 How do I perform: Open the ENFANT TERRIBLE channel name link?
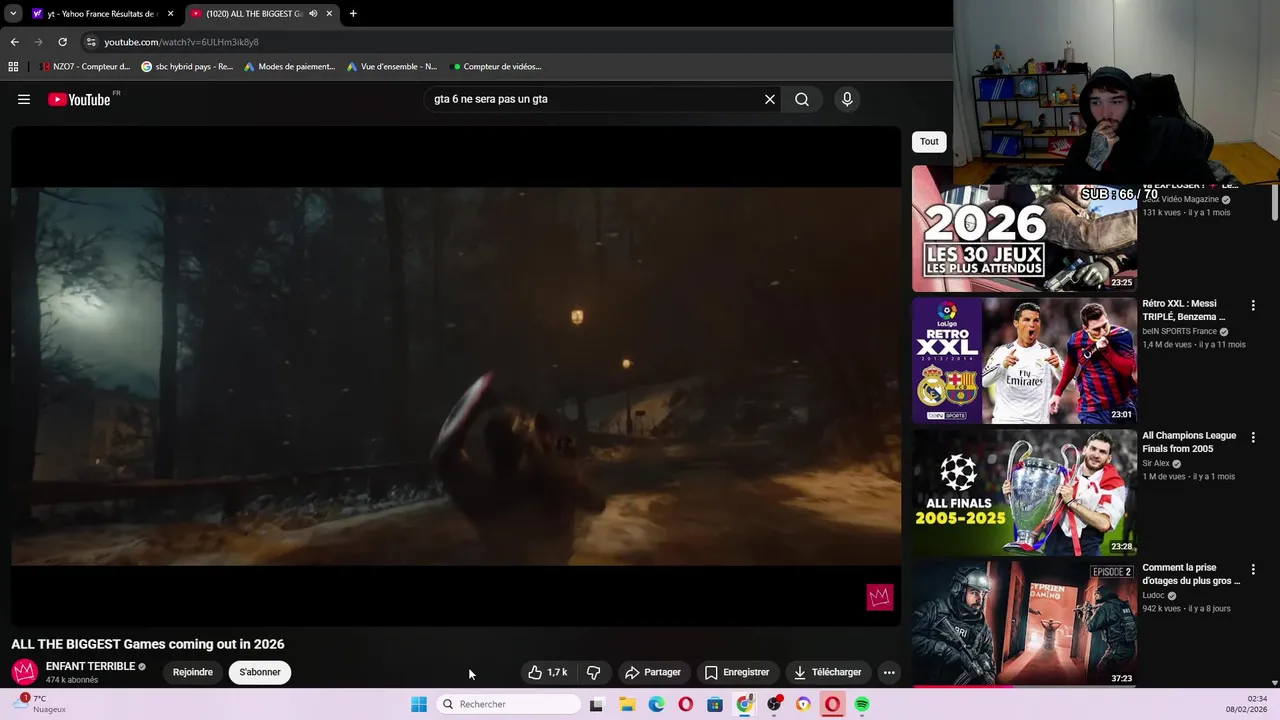pyautogui.click(x=90, y=666)
